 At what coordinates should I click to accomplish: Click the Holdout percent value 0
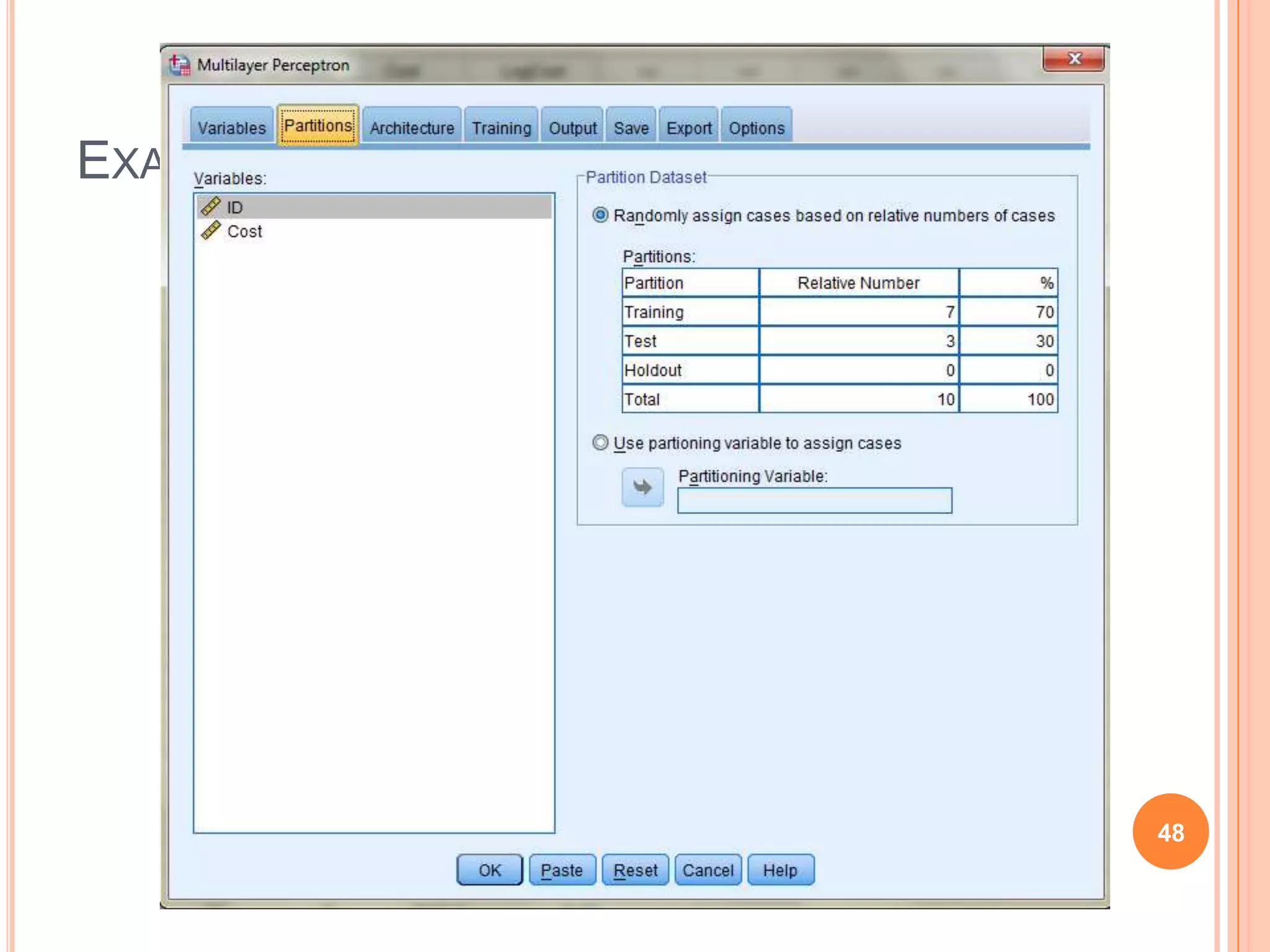coord(1008,370)
